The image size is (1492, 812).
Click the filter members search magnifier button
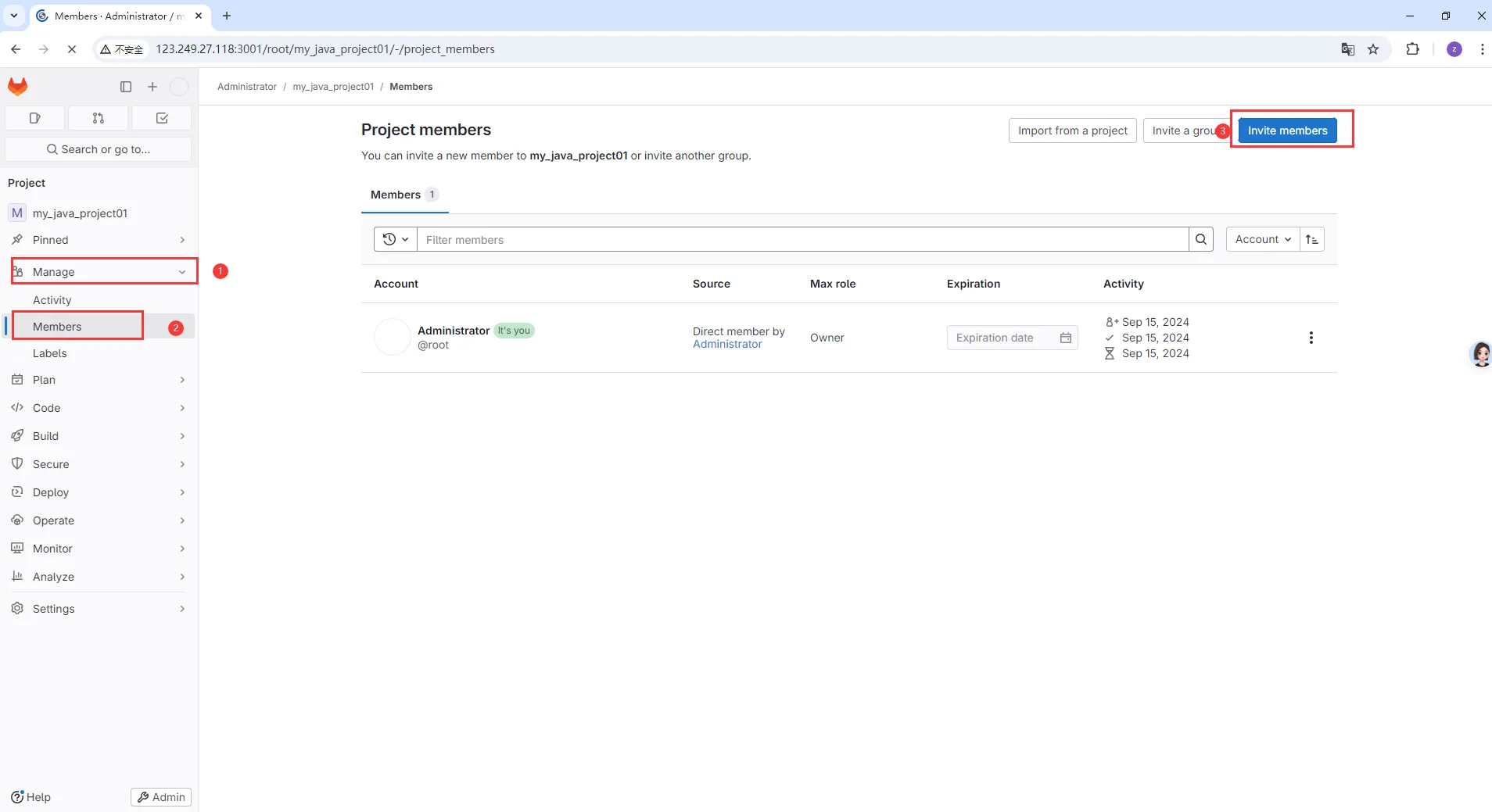pyautogui.click(x=1201, y=239)
